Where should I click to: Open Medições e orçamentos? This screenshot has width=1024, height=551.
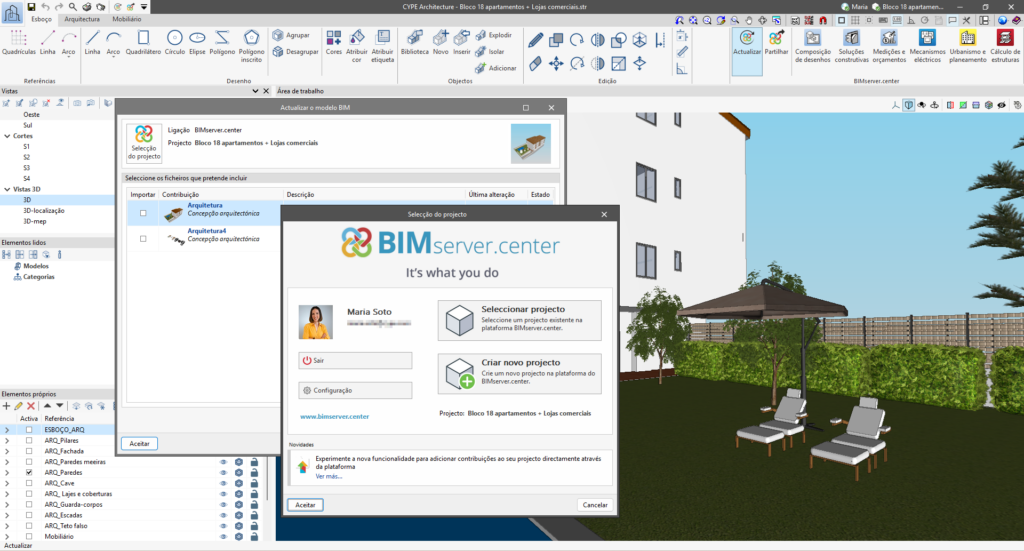(x=889, y=46)
